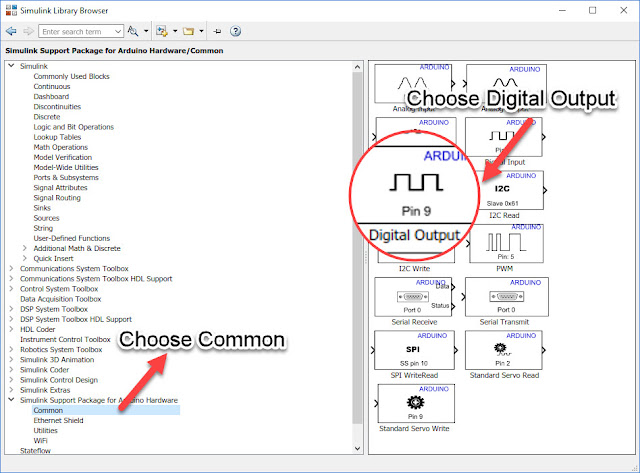Open the new model dropdown arrow
This screenshot has width=640, height=473.
tap(175, 31)
